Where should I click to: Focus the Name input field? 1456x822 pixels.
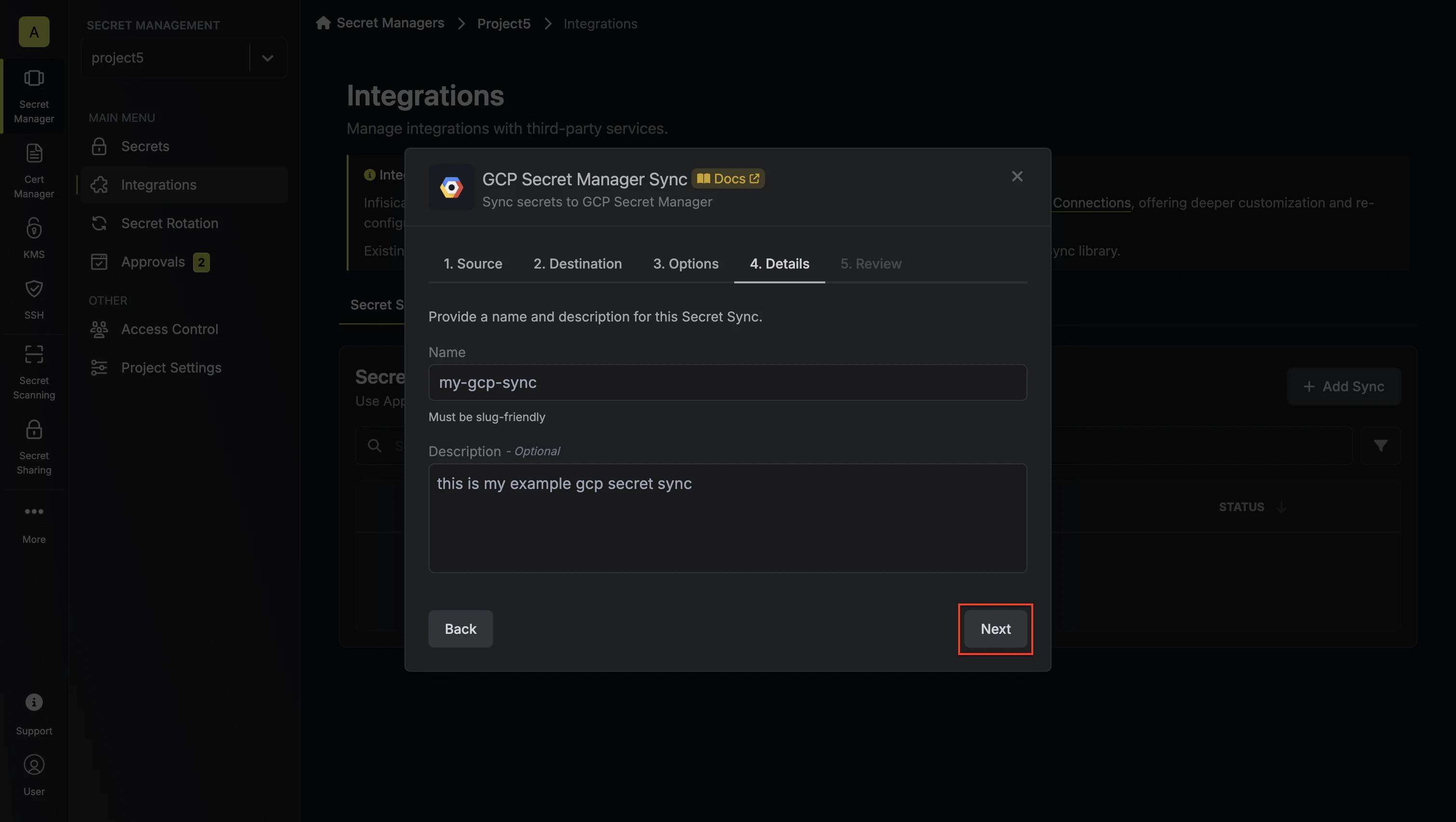728,383
